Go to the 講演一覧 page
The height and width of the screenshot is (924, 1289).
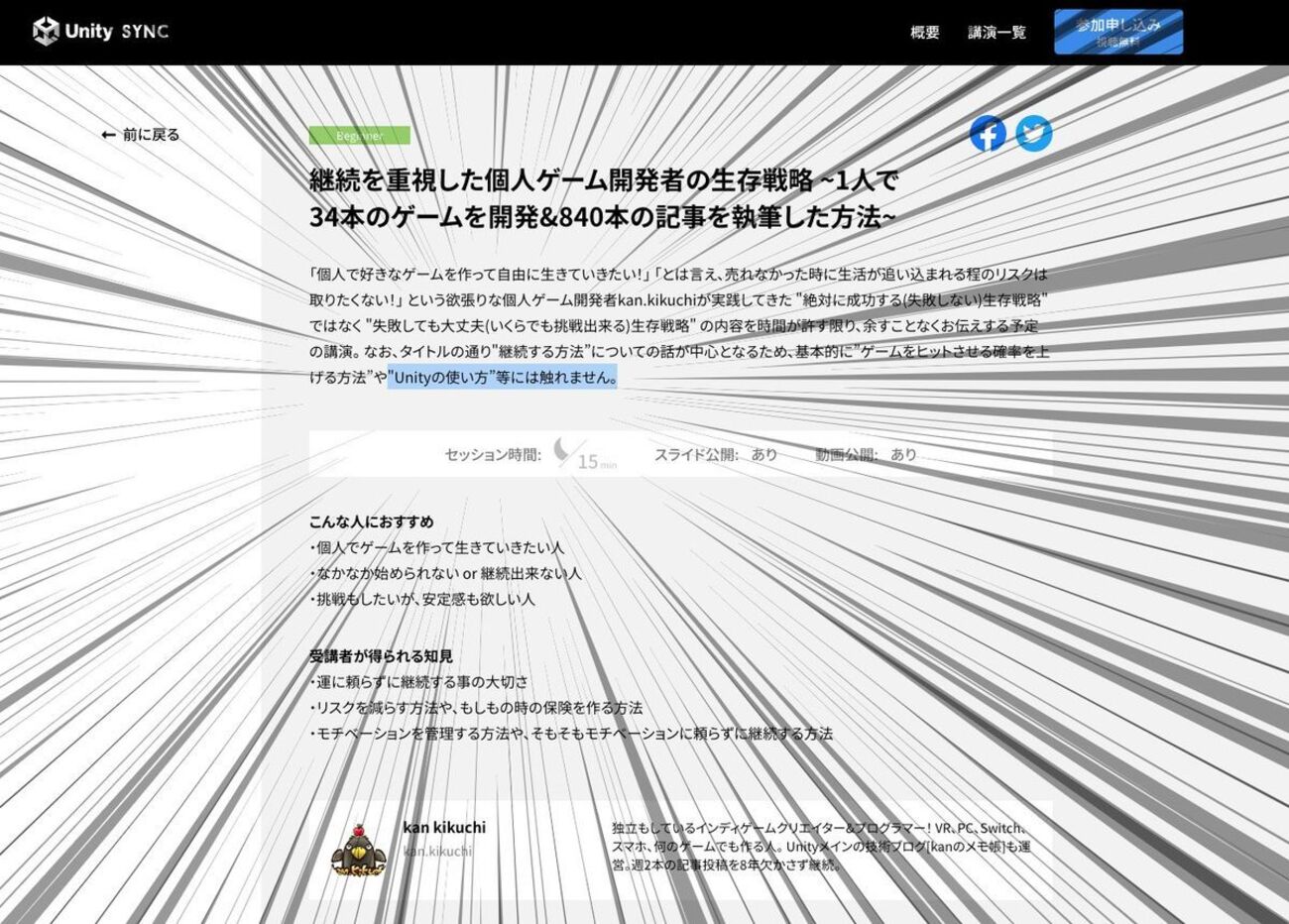(996, 33)
